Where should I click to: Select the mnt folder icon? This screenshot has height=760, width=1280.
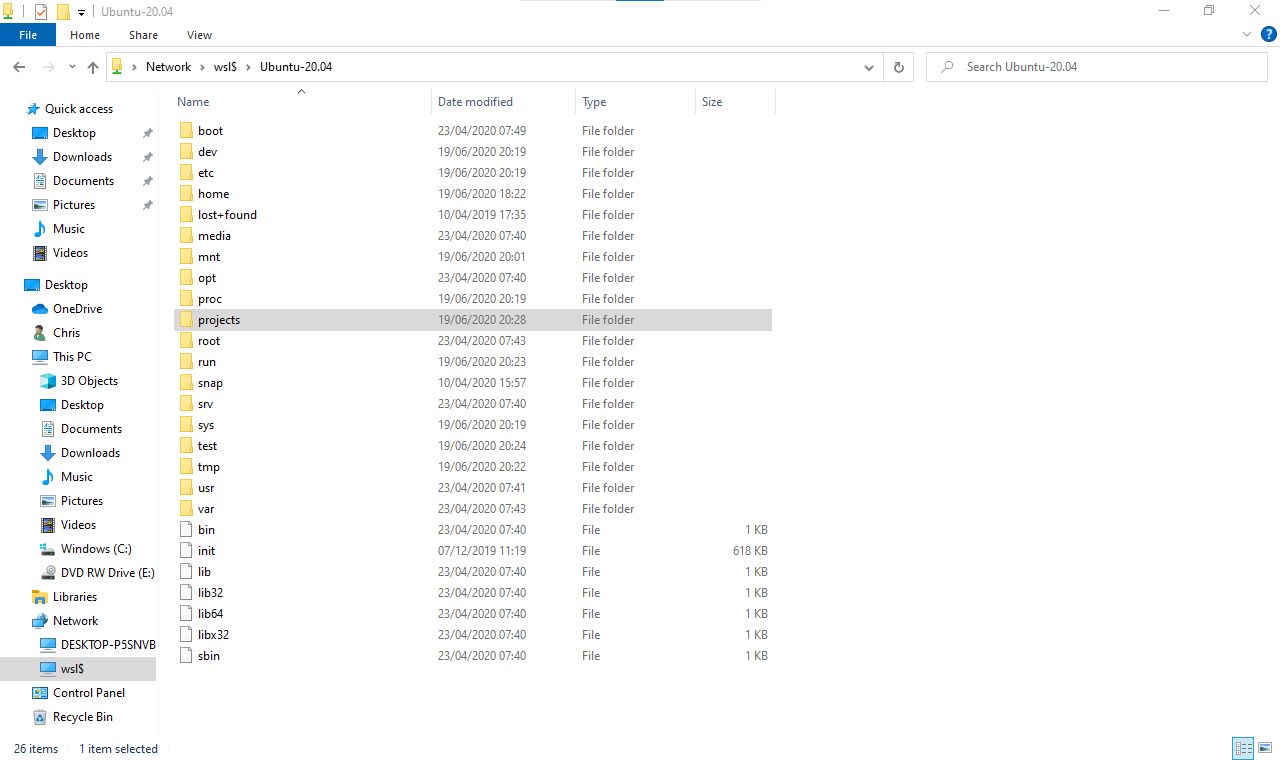pyautogui.click(x=186, y=257)
